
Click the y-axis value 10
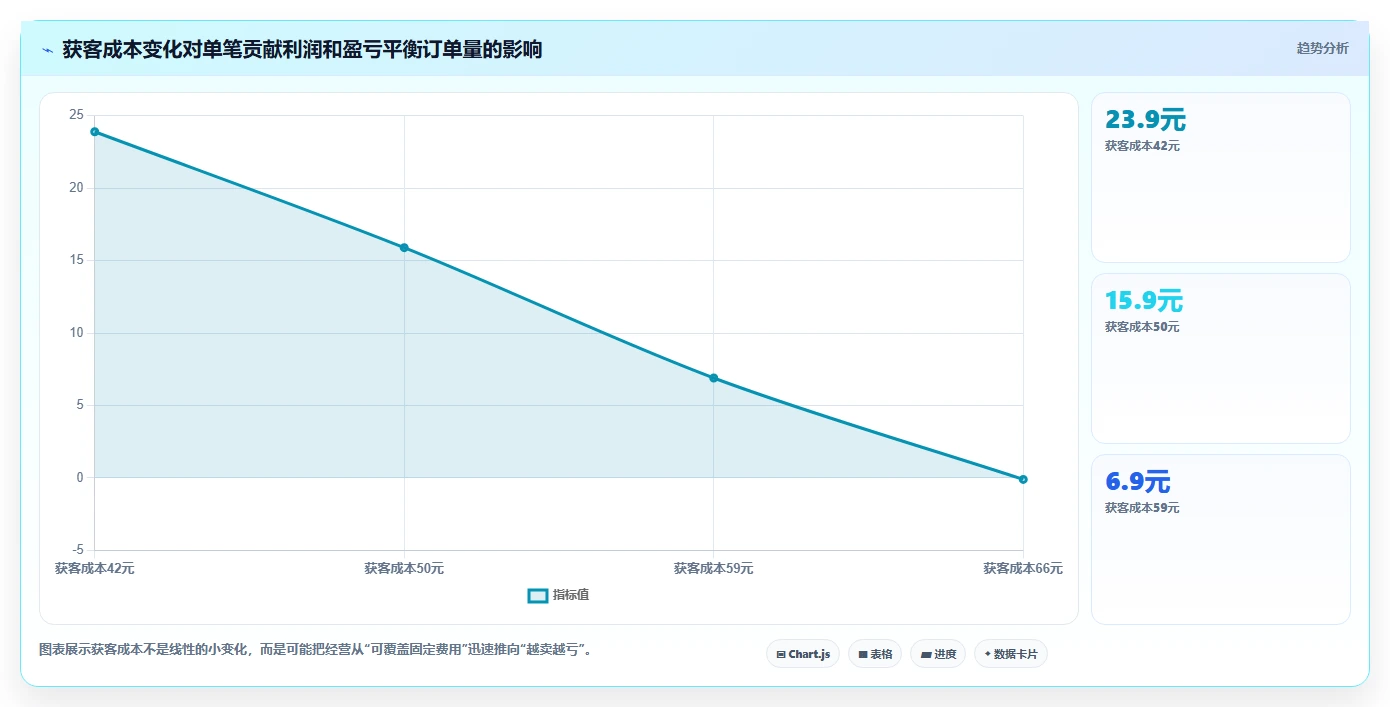point(76,333)
